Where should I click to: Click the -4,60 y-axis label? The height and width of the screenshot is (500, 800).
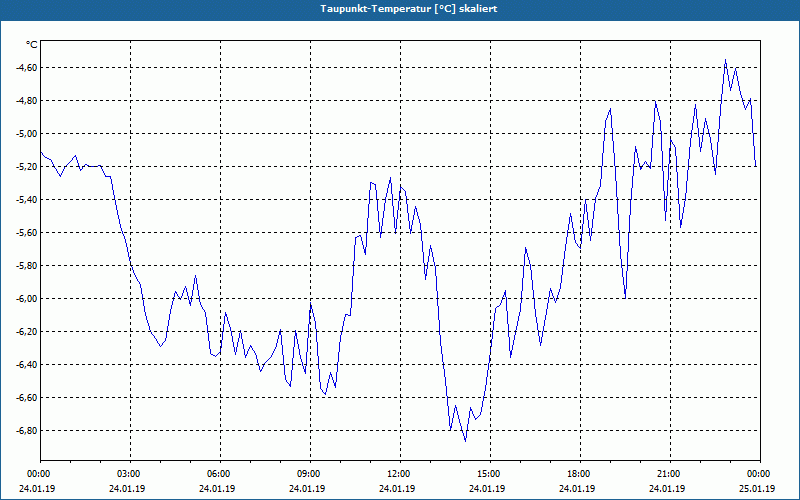point(27,68)
